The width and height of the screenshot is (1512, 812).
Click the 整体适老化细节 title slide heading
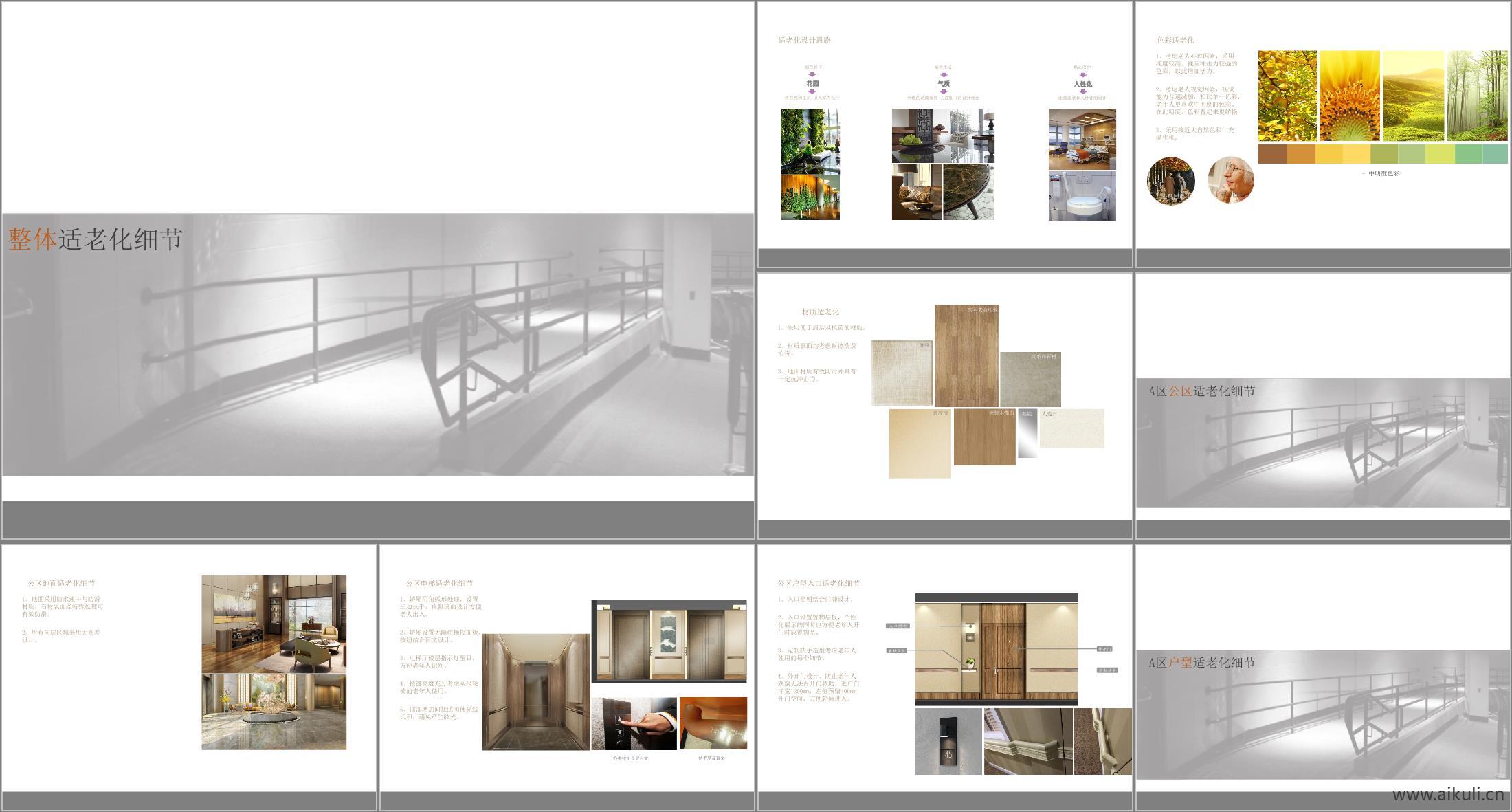click(96, 239)
